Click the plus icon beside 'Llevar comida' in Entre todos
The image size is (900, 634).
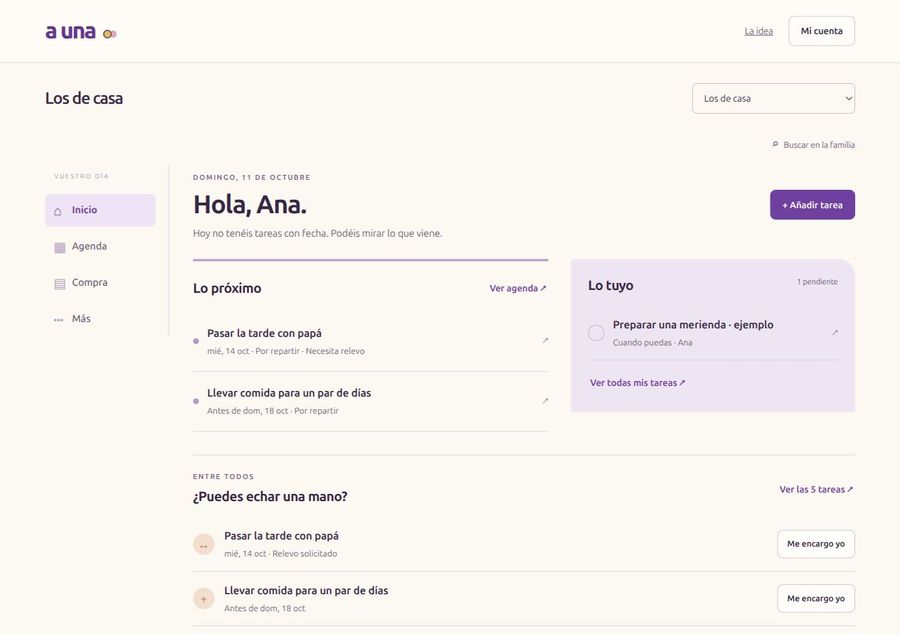203,599
